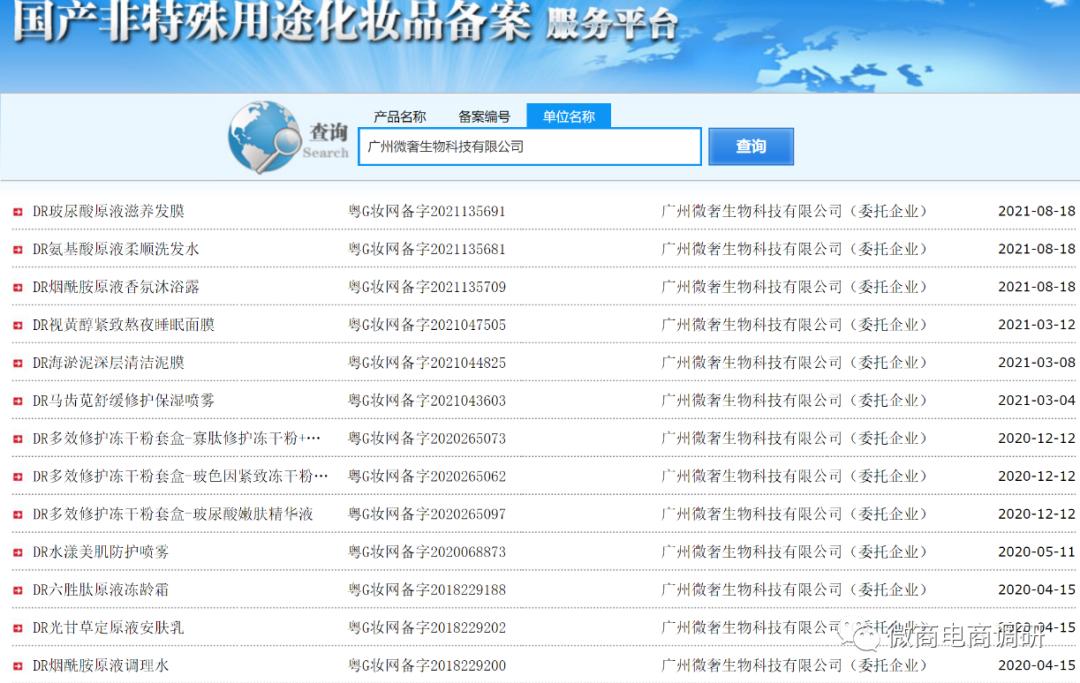Click record number 粤G妆网备字2021043603
Screen dimensions: 1080x683
pos(427,401)
